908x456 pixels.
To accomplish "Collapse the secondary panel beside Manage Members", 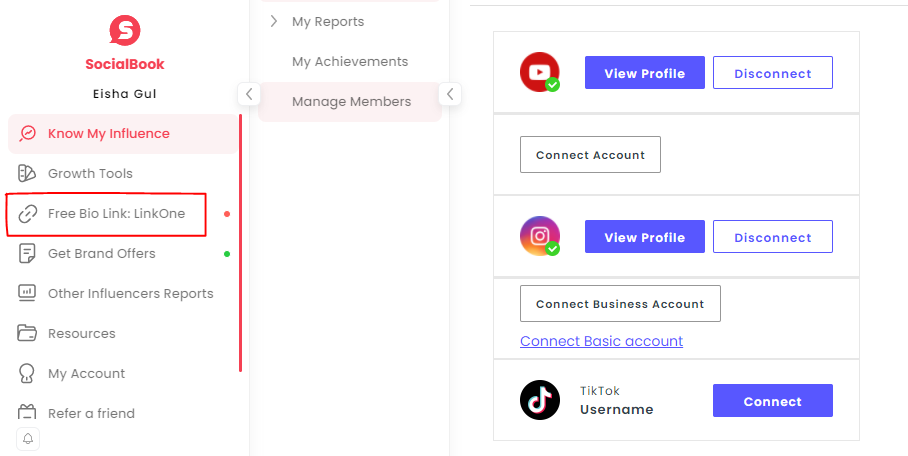I will click(x=450, y=94).
